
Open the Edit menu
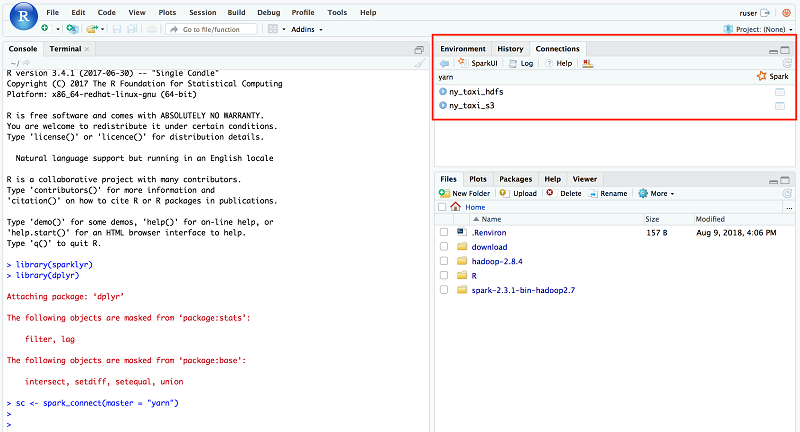tap(78, 12)
